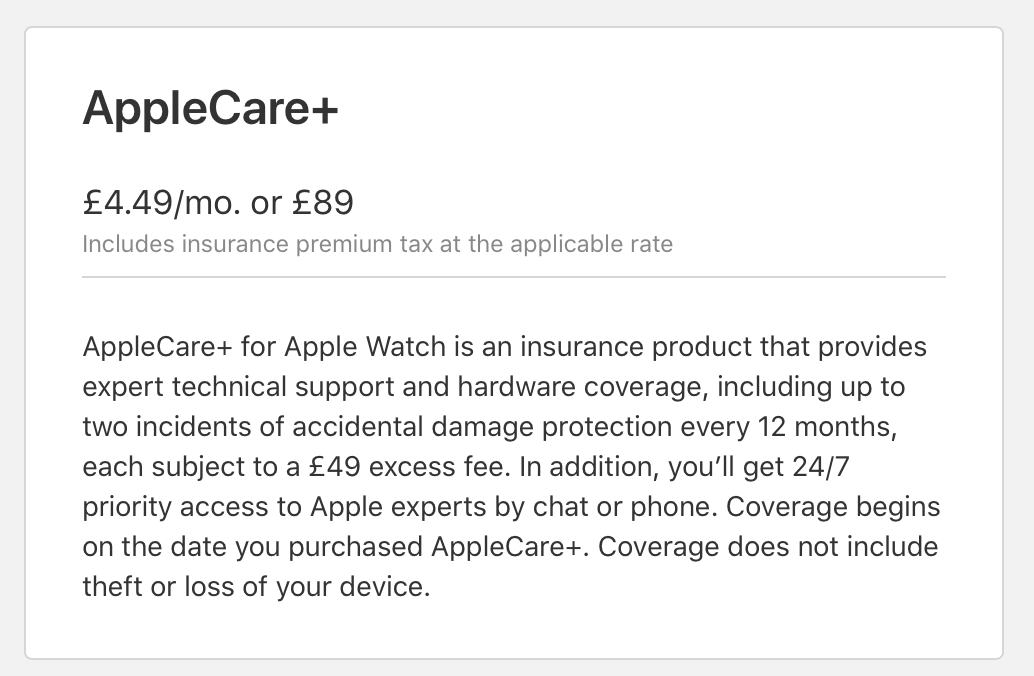Click "Coverage does not include" text
Viewport: 1034px width, 676px height.
click(768, 547)
